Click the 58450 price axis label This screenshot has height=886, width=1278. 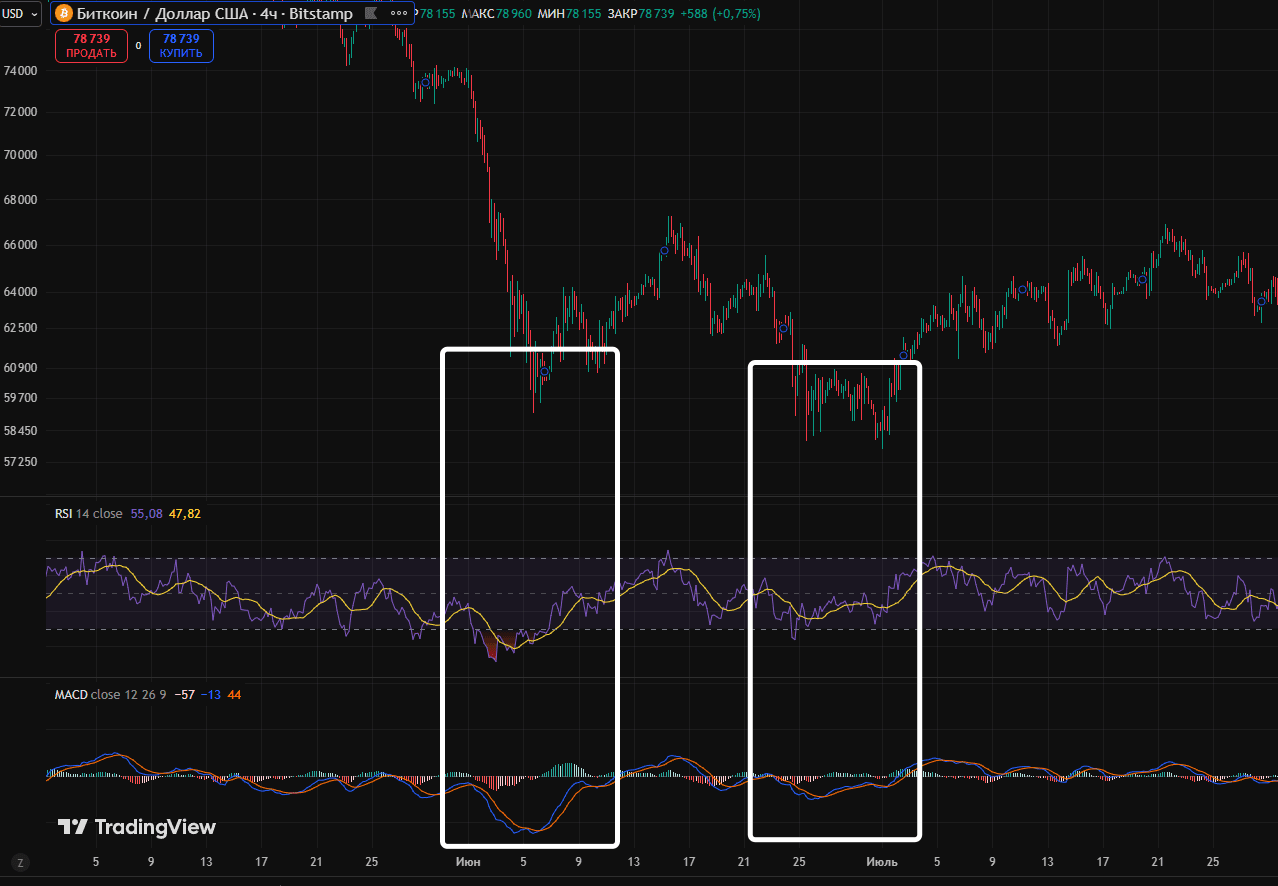click(21, 431)
